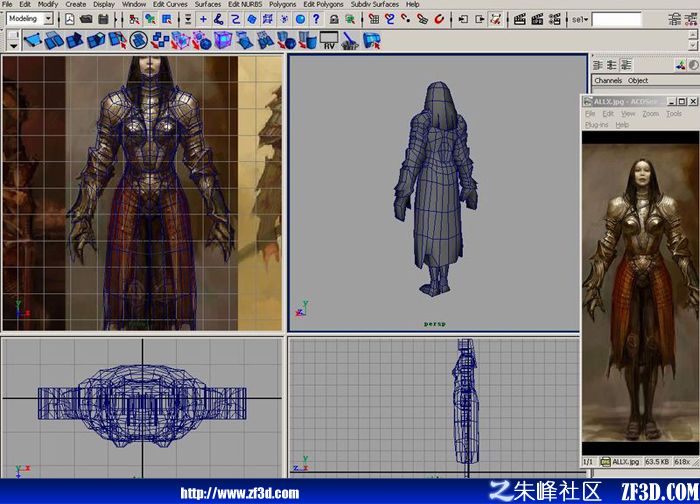
Task: Click the Outputs from selected object icon
Action: [x=479, y=19]
